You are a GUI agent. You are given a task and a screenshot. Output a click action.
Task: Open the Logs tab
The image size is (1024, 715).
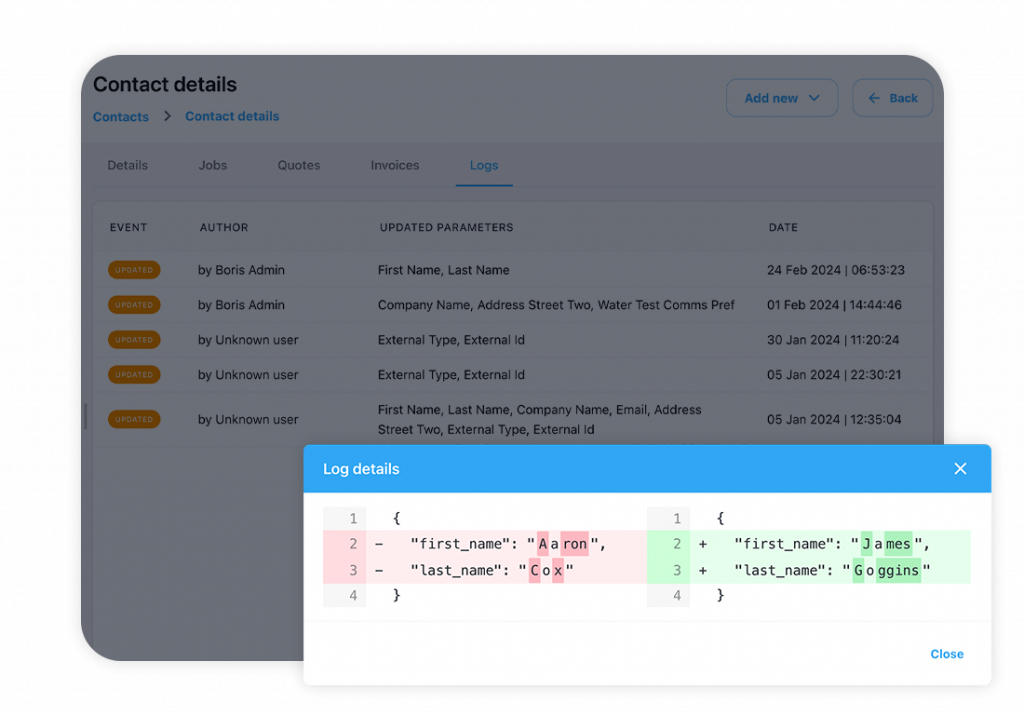[484, 165]
